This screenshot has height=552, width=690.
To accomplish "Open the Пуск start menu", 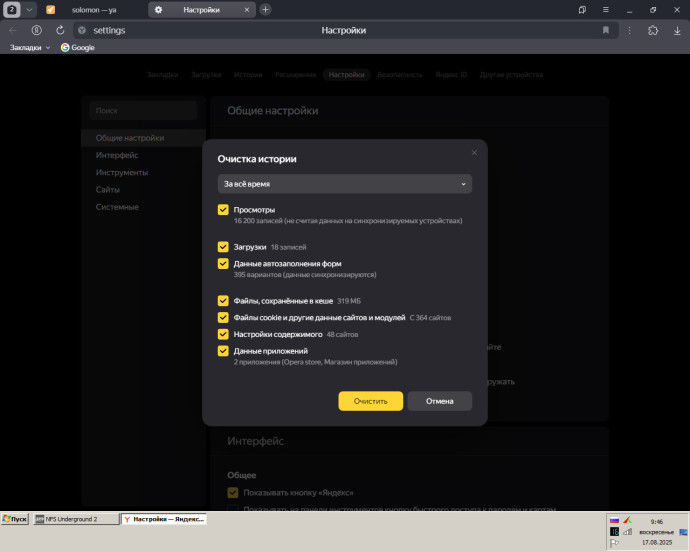I will tap(15, 519).
